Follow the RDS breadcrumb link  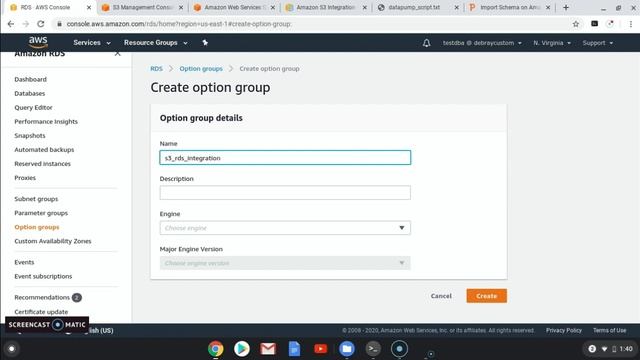(x=156, y=69)
